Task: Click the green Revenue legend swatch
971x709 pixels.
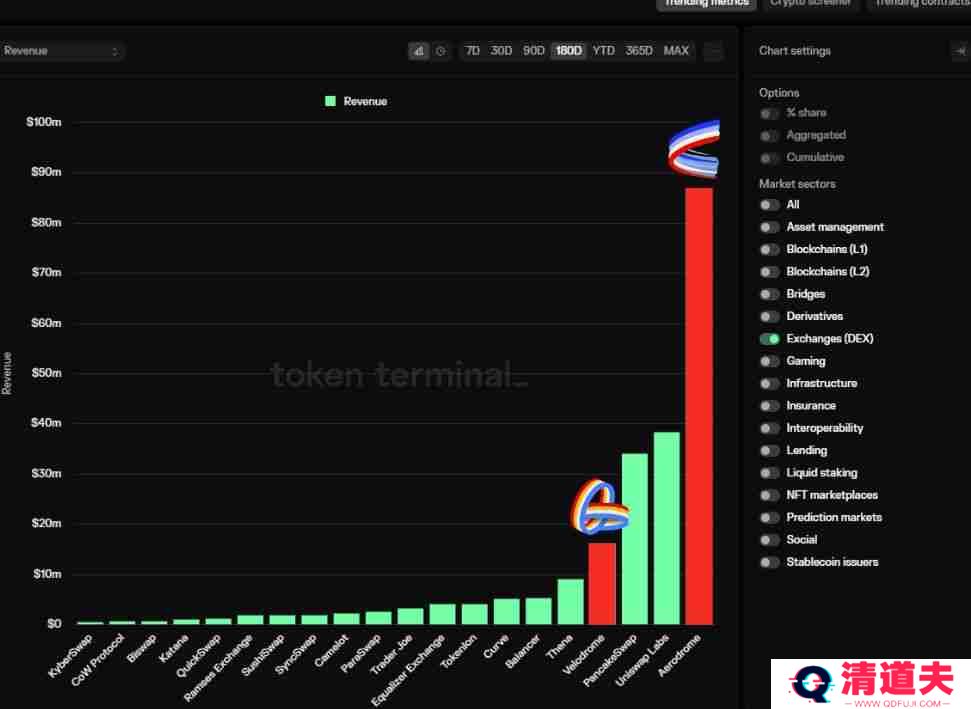Action: tap(330, 101)
